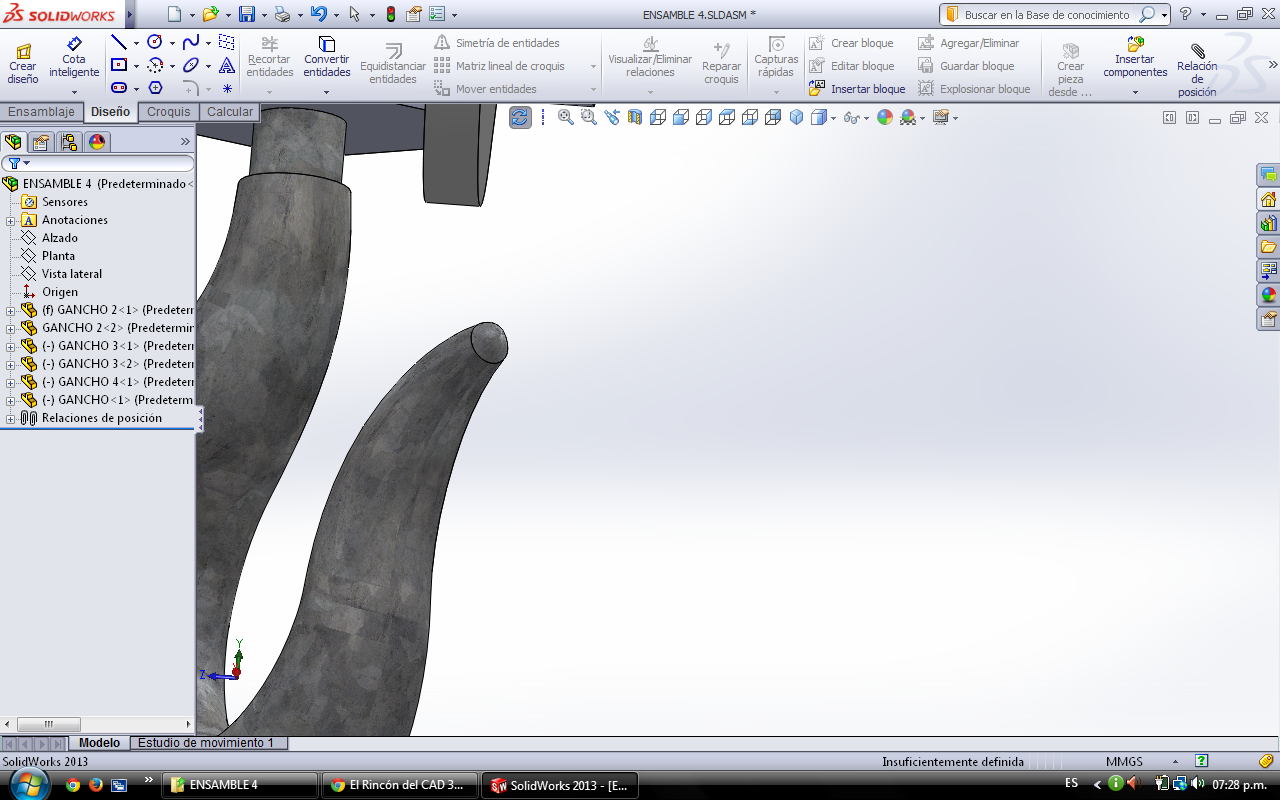Open Design Library in the task pane

tap(1268, 223)
